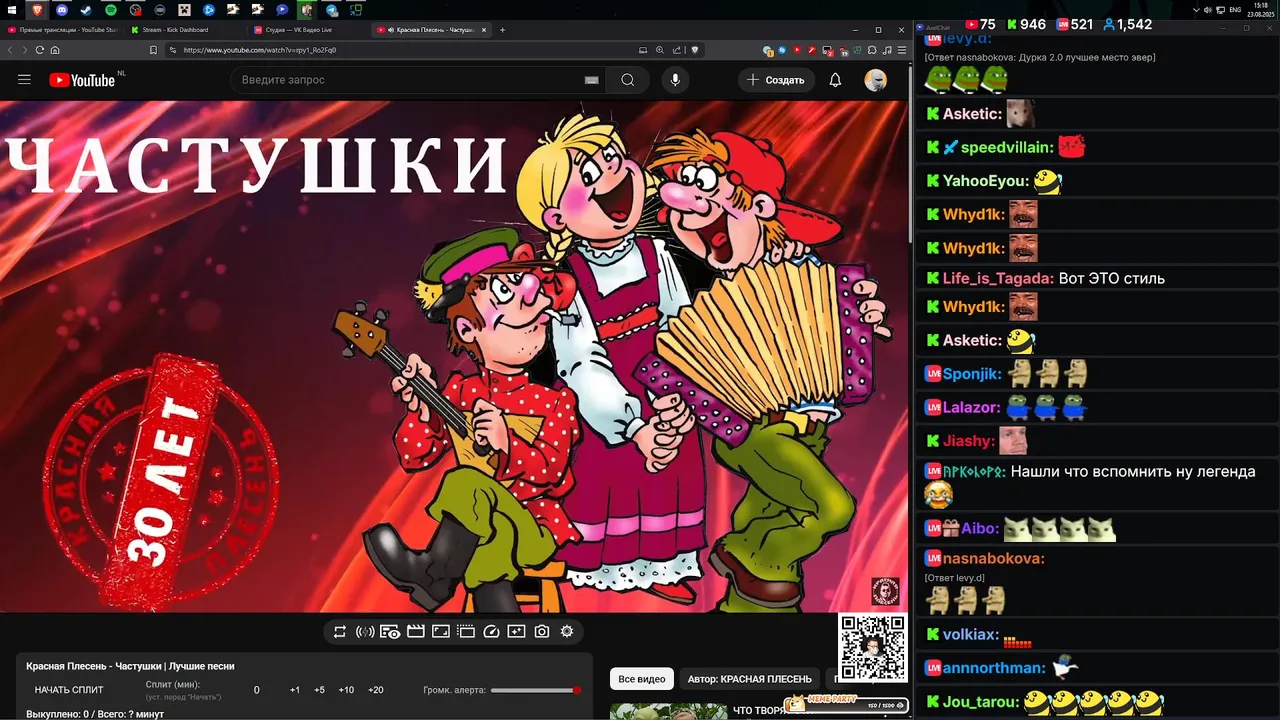Image resolution: width=1280 pixels, height=720 pixels.
Task: Open Telegram from the taskbar
Action: [x=331, y=10]
